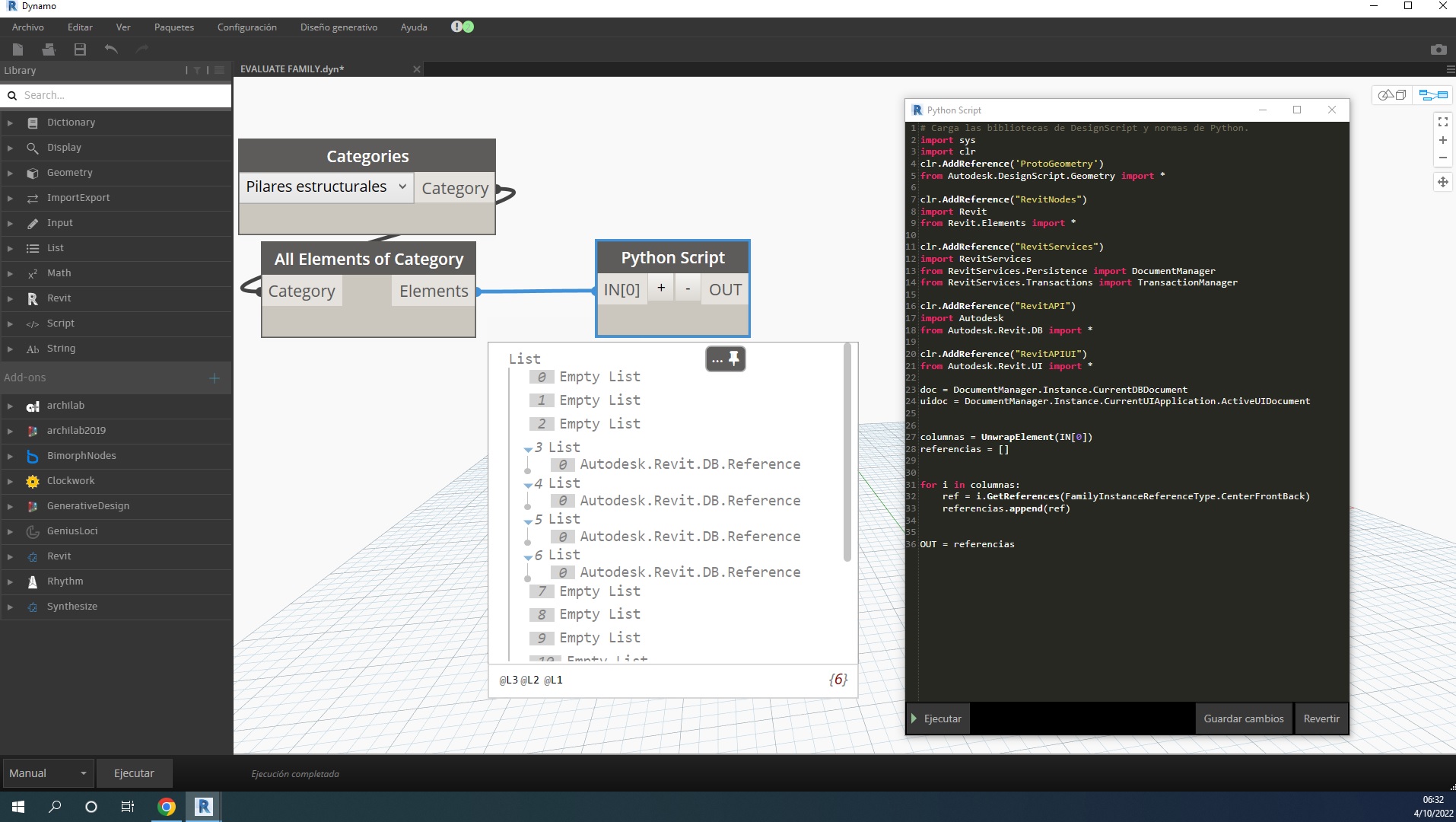Collapse the 3 List item in preview
The width and height of the screenshot is (1456, 822).
tap(528, 449)
